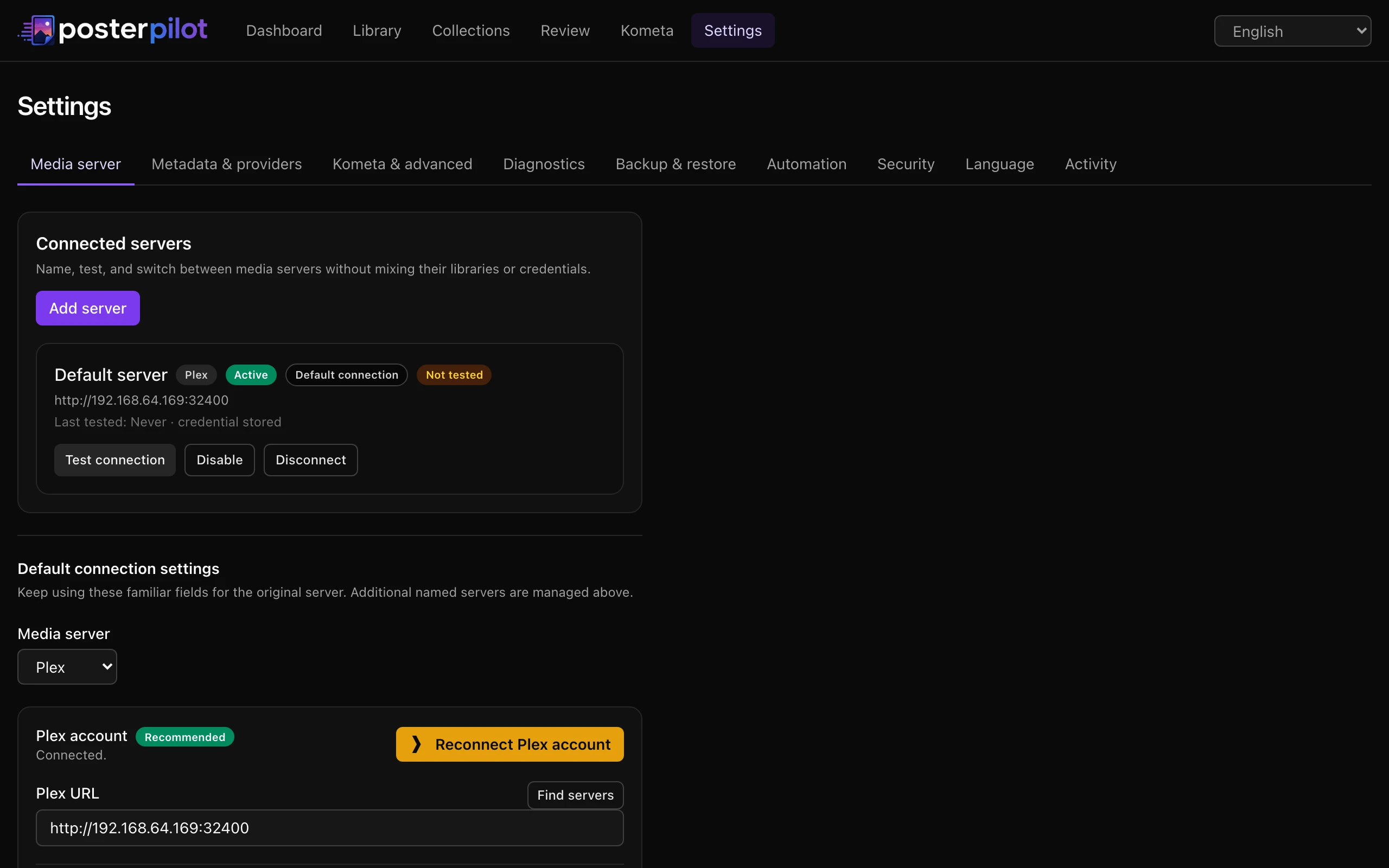Select the Settings nav item
1389x868 pixels.
[x=733, y=30]
